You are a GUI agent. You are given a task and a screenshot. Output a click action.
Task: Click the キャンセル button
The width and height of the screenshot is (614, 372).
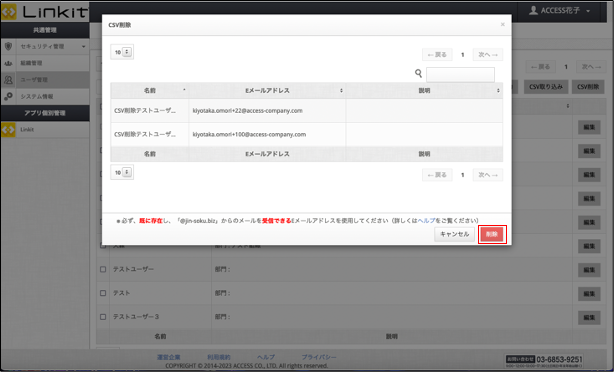tap(454, 234)
